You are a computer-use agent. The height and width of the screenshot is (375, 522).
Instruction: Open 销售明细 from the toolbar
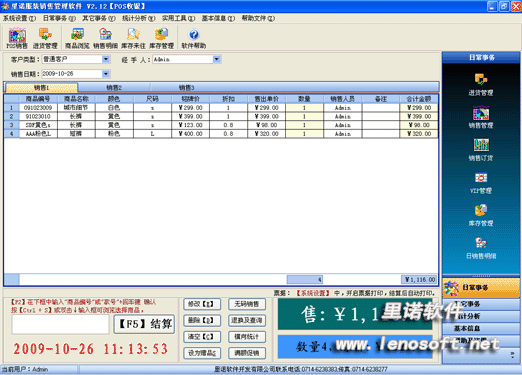tap(105, 39)
